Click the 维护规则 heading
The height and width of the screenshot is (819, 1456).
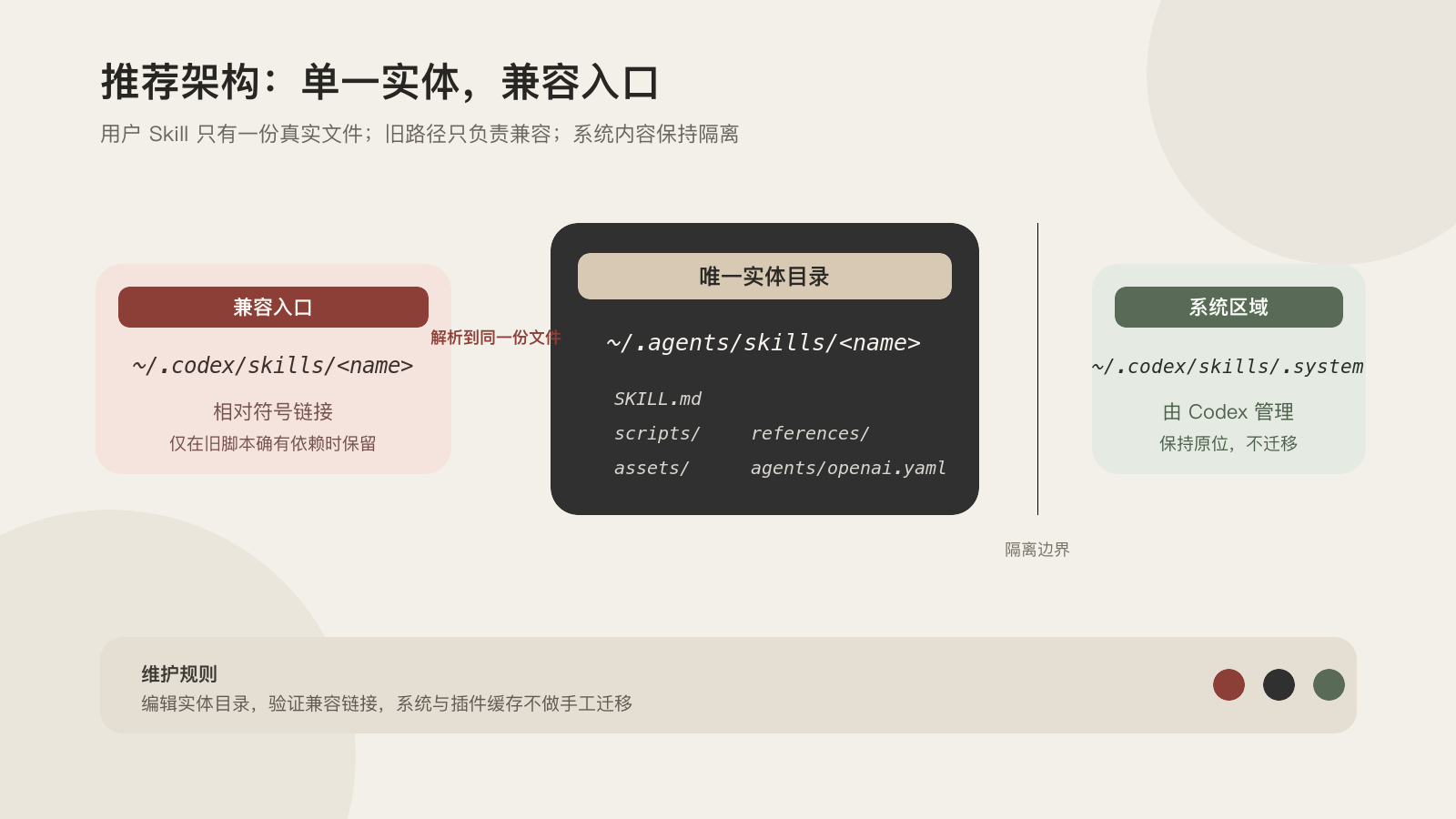click(x=179, y=674)
